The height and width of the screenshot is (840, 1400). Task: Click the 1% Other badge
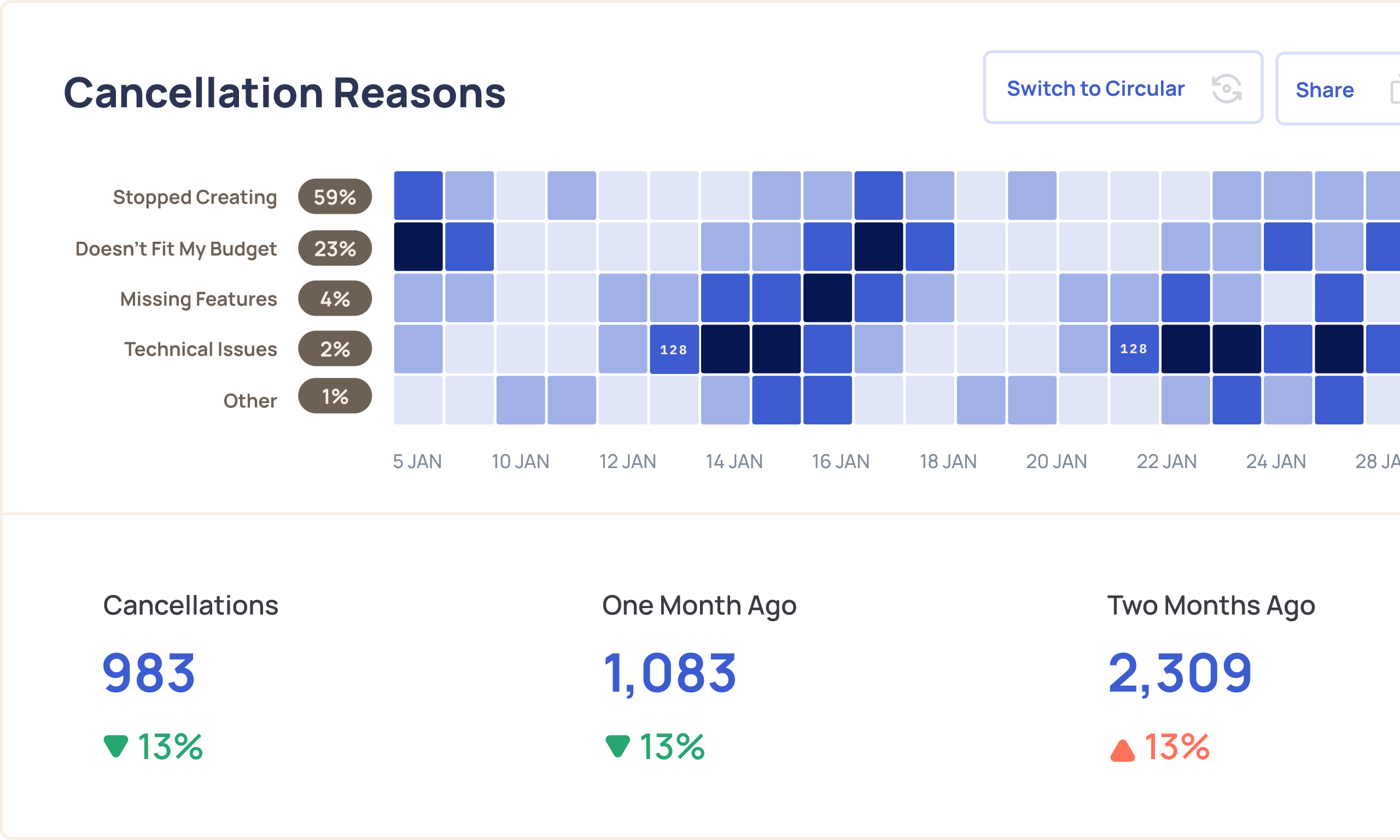(x=335, y=395)
